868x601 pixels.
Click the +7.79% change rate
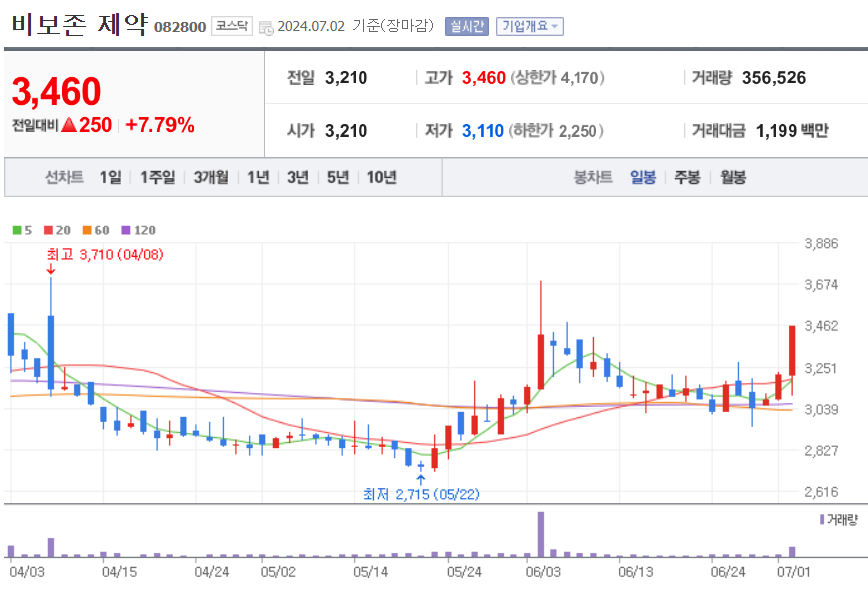160,125
